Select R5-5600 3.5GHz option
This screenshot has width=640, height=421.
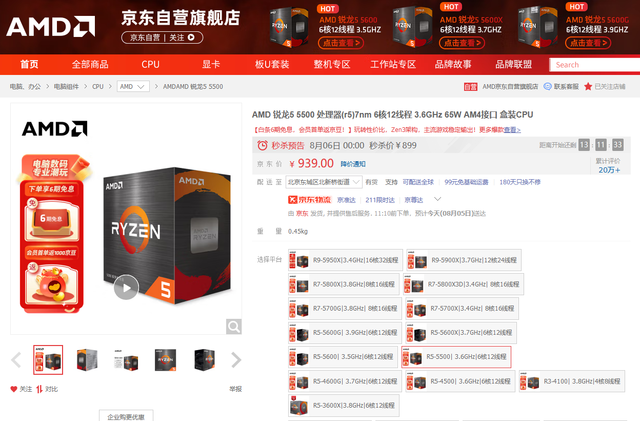343,356
